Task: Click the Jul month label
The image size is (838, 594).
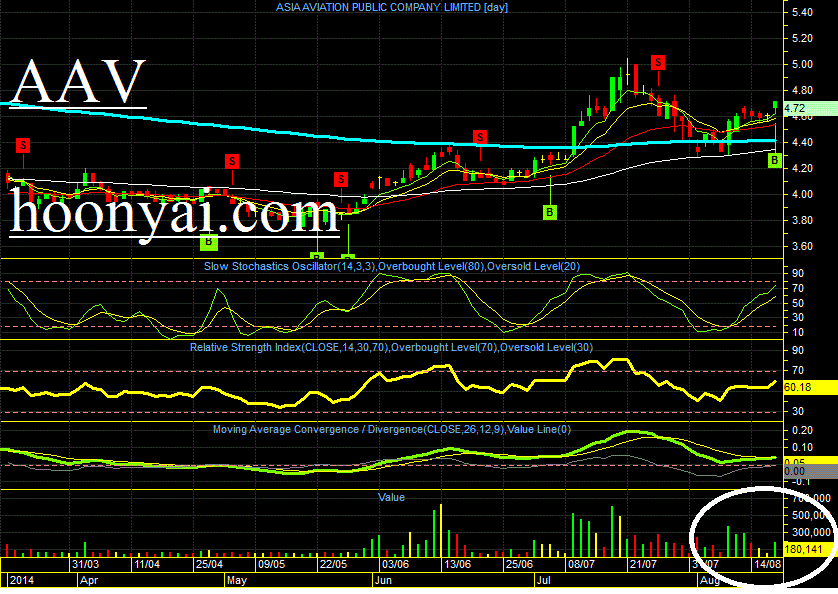Action: click(544, 580)
